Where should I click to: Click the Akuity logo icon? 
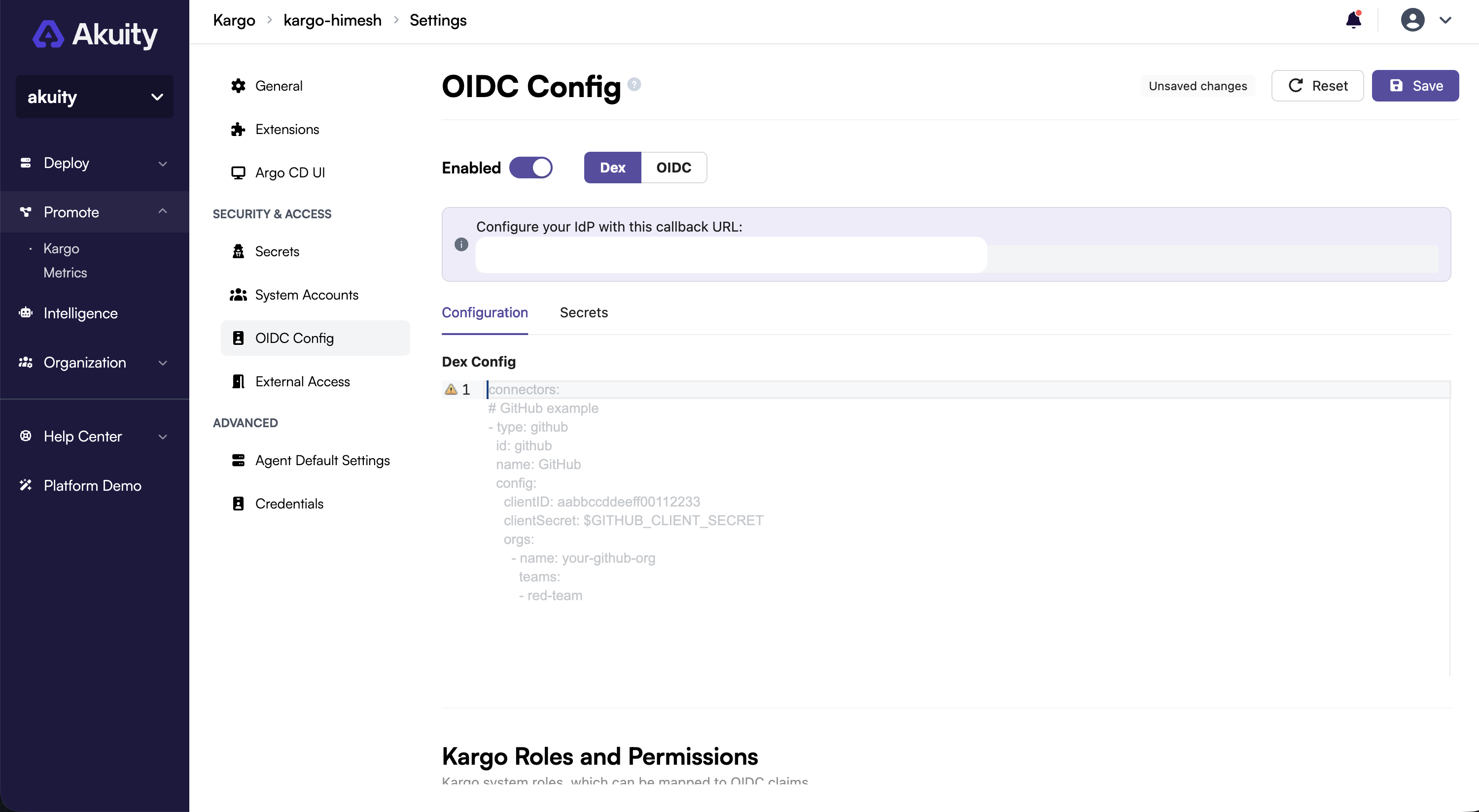click(x=48, y=34)
